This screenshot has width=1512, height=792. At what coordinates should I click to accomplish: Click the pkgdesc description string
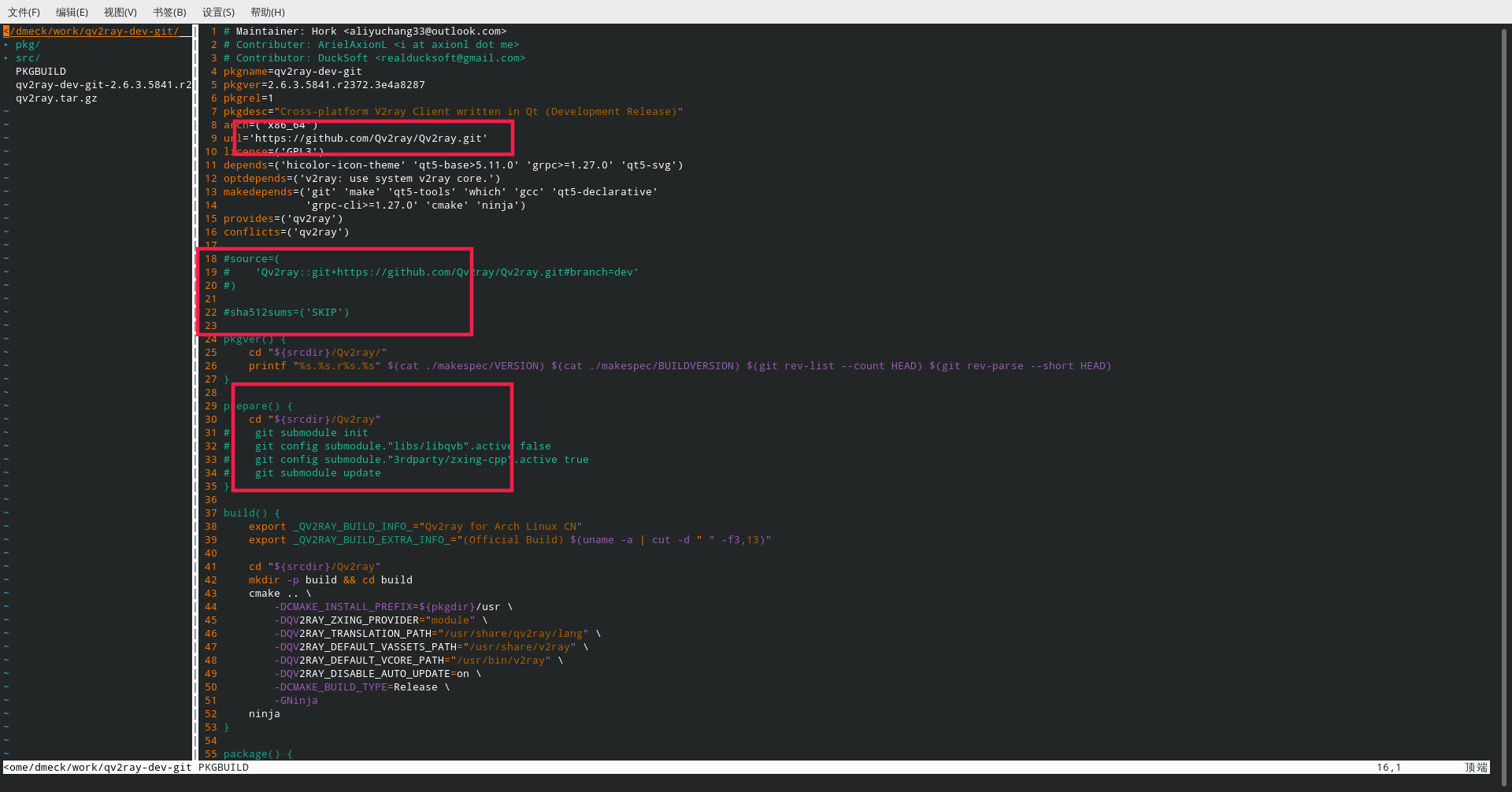(479, 112)
